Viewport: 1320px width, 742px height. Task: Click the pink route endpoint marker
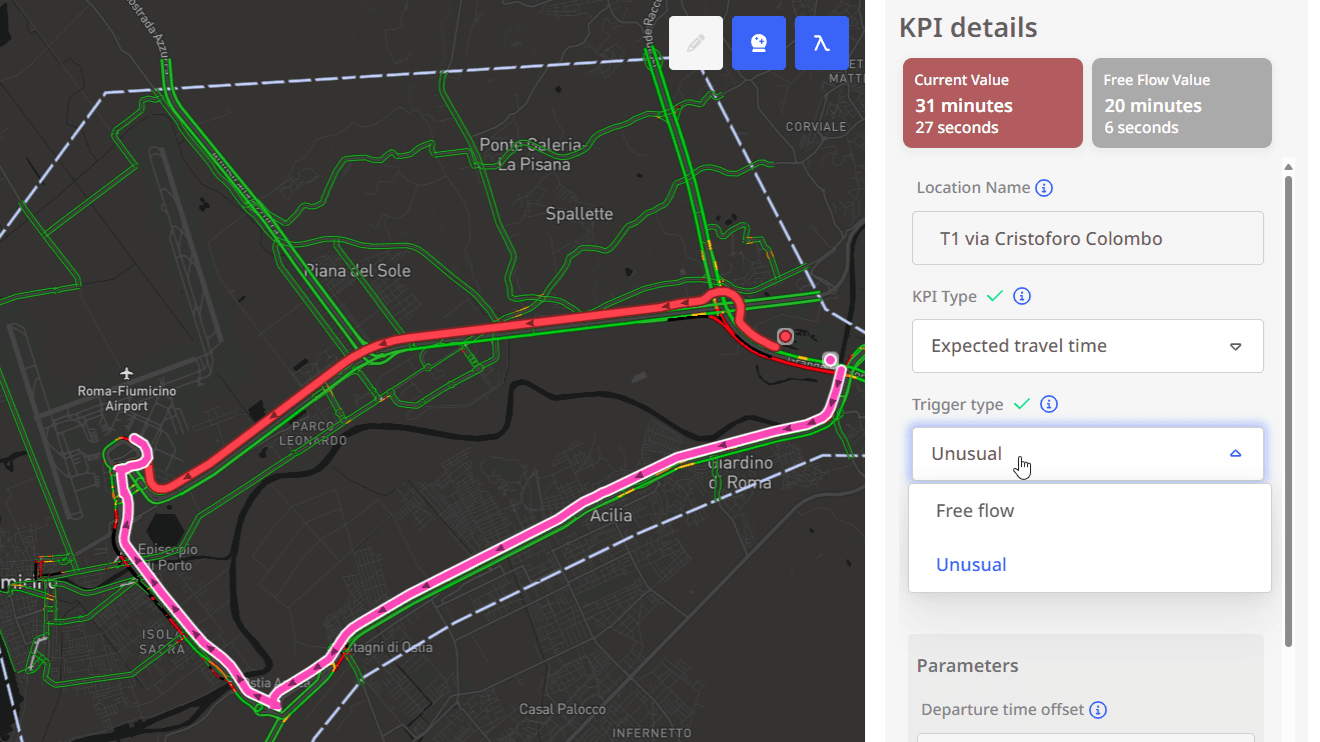point(830,359)
